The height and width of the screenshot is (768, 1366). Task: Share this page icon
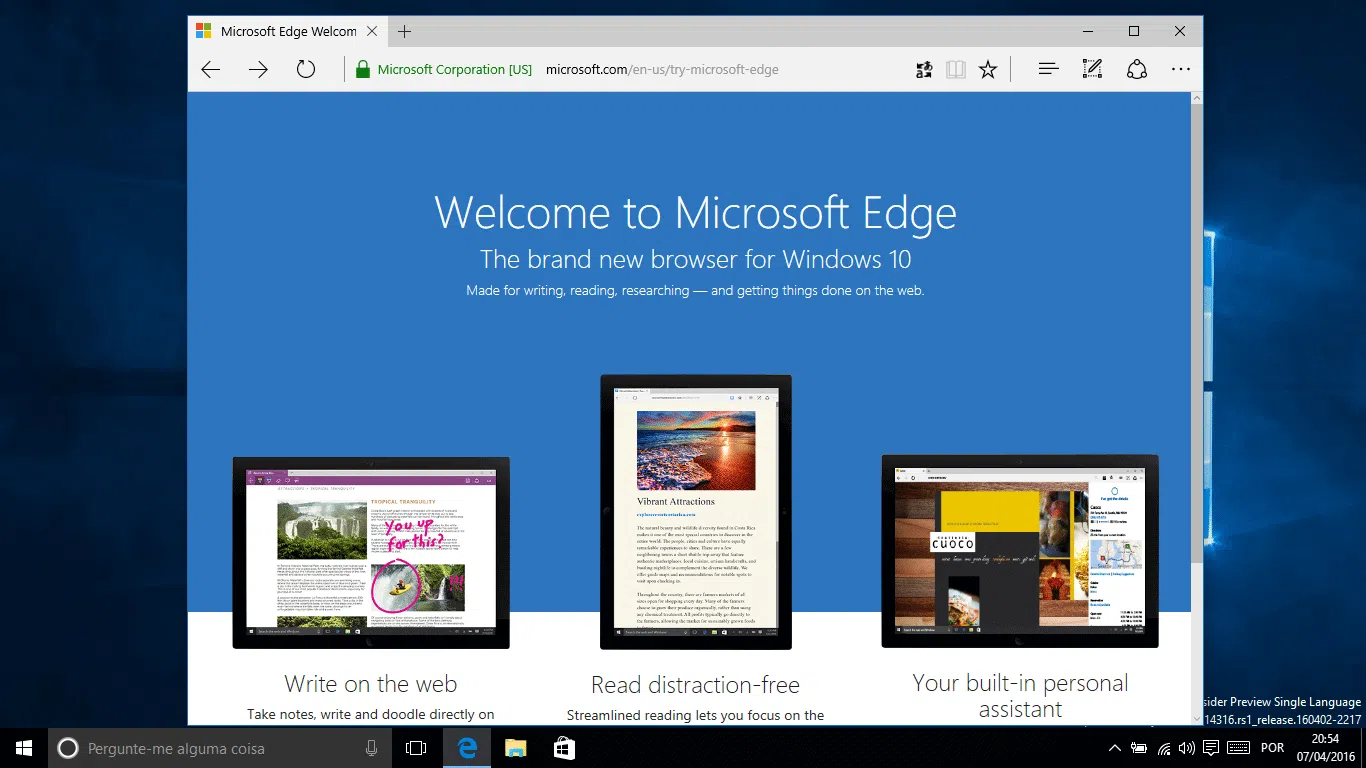click(x=1136, y=69)
